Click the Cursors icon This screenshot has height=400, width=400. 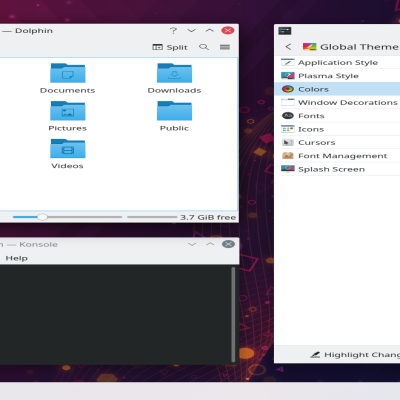pyautogui.click(x=288, y=142)
